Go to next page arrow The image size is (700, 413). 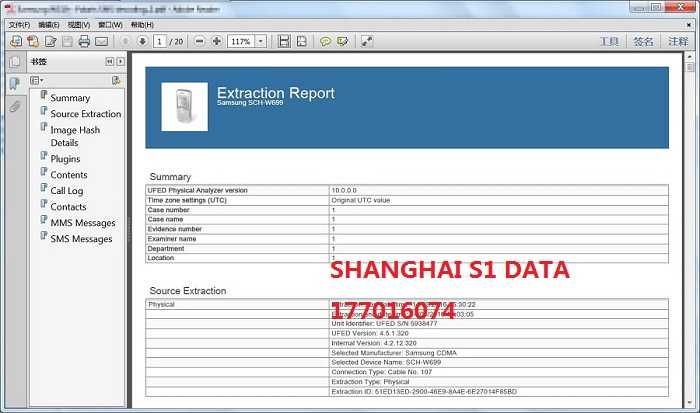pyautogui.click(x=142, y=41)
